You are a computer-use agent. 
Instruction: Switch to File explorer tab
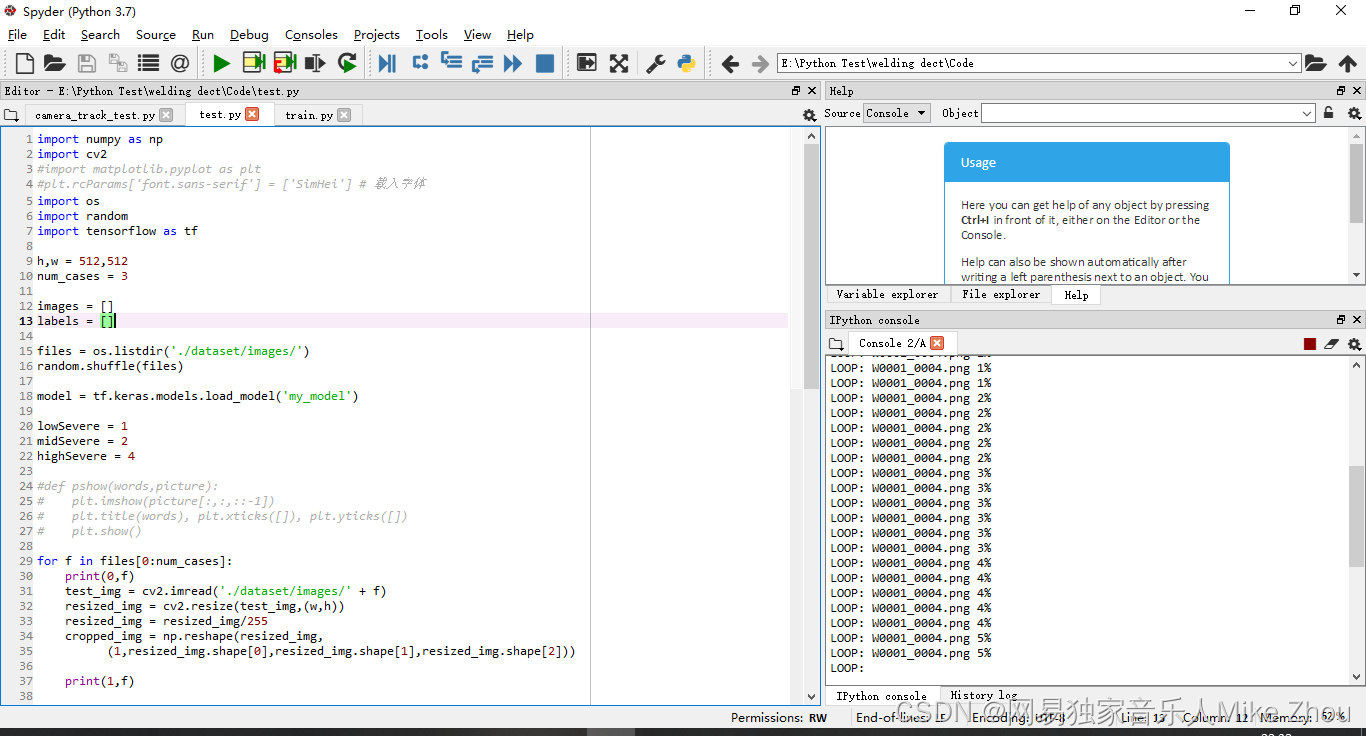click(x=1000, y=295)
